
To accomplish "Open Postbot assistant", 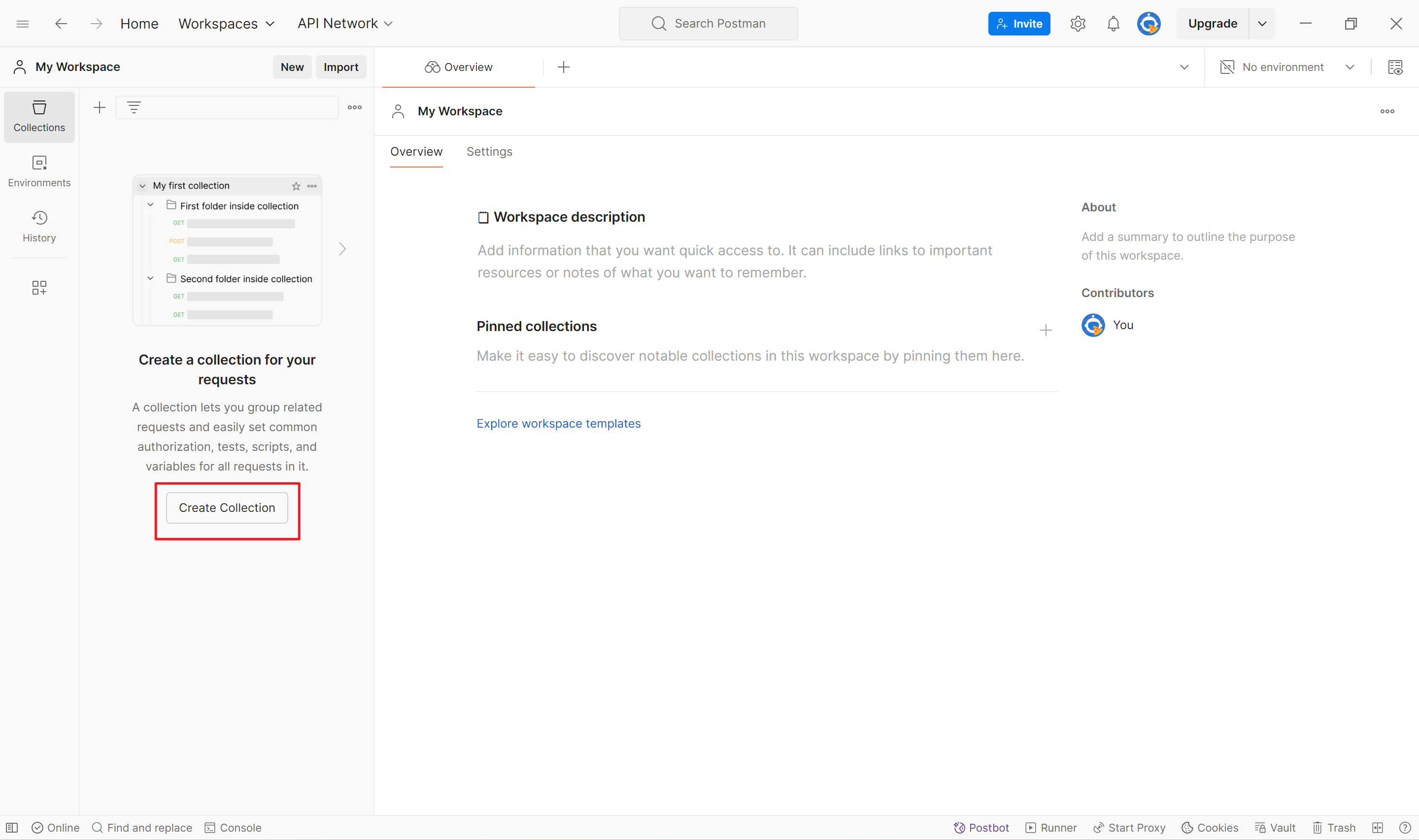I will pos(981,828).
